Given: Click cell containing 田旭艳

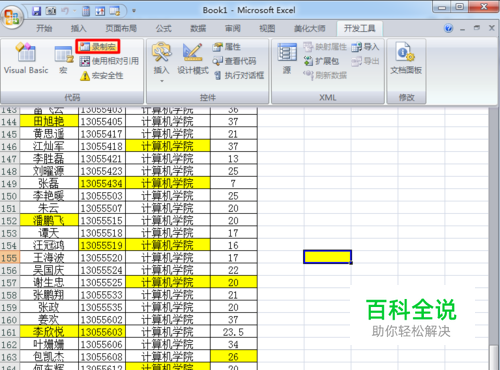Looking at the screenshot, I should (x=49, y=121).
